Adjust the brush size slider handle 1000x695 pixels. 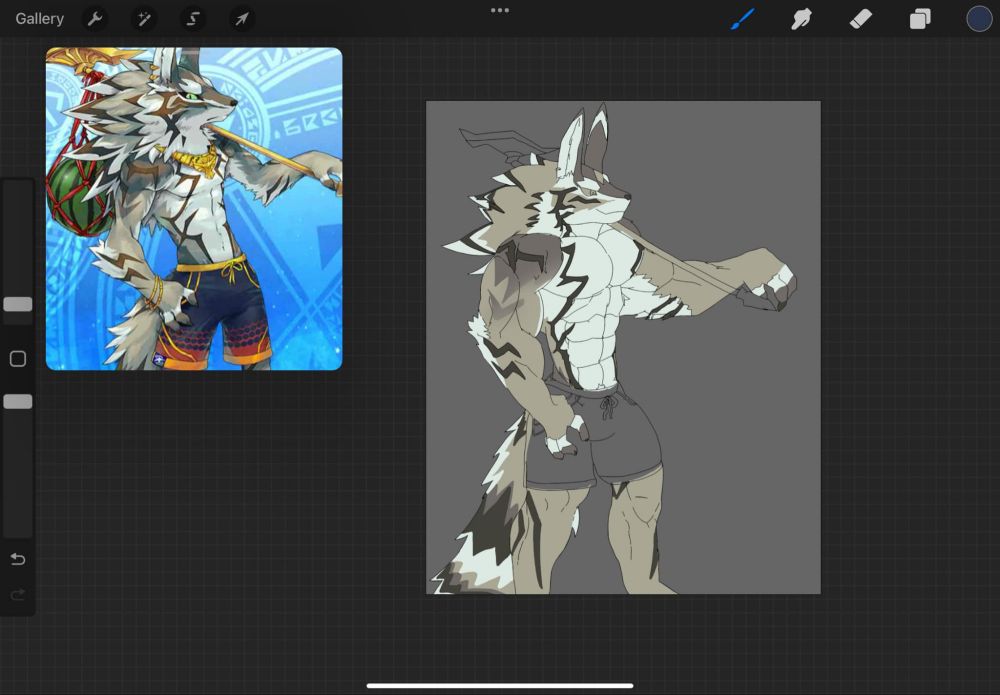18,304
